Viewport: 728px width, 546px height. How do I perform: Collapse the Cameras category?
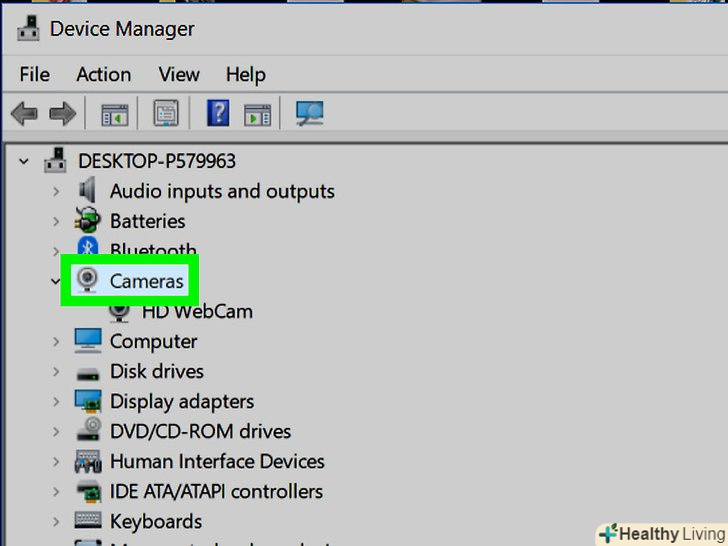click(x=56, y=281)
